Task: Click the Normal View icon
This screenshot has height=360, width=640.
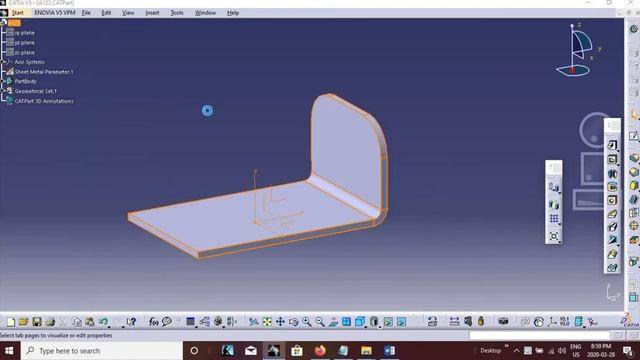Action: pos(333,322)
